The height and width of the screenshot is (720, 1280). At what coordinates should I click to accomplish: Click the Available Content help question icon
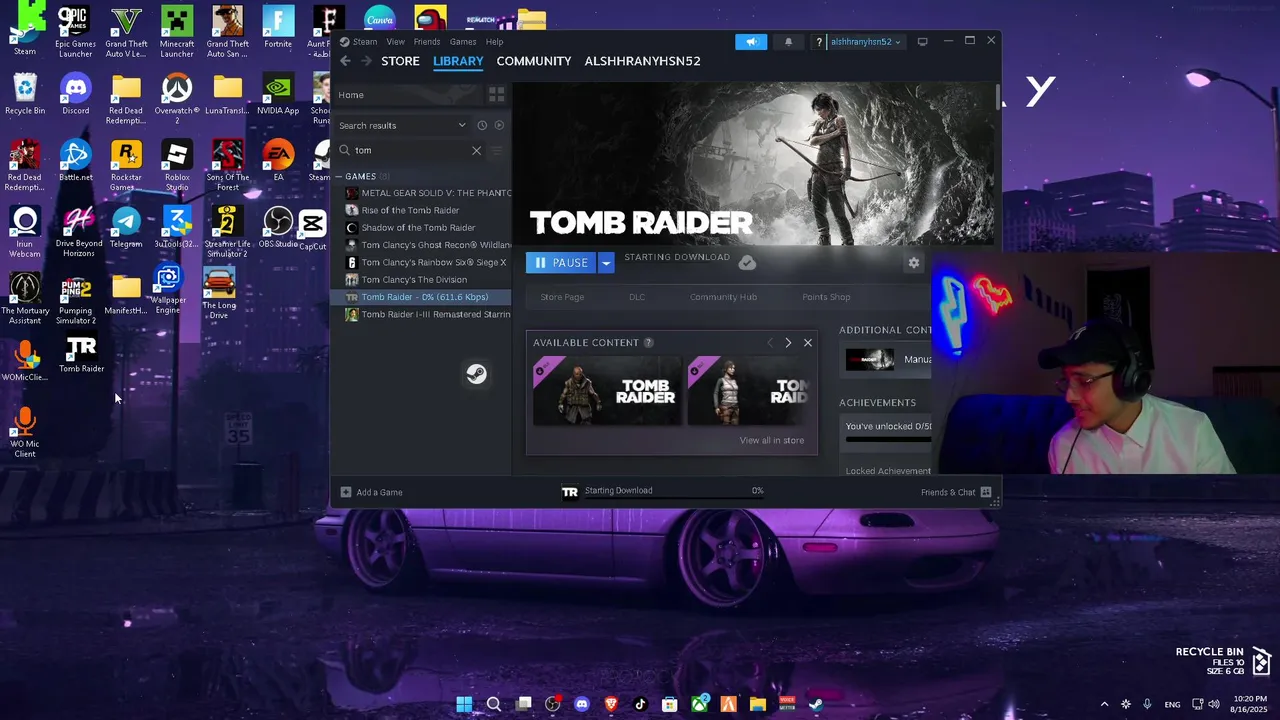tap(648, 343)
